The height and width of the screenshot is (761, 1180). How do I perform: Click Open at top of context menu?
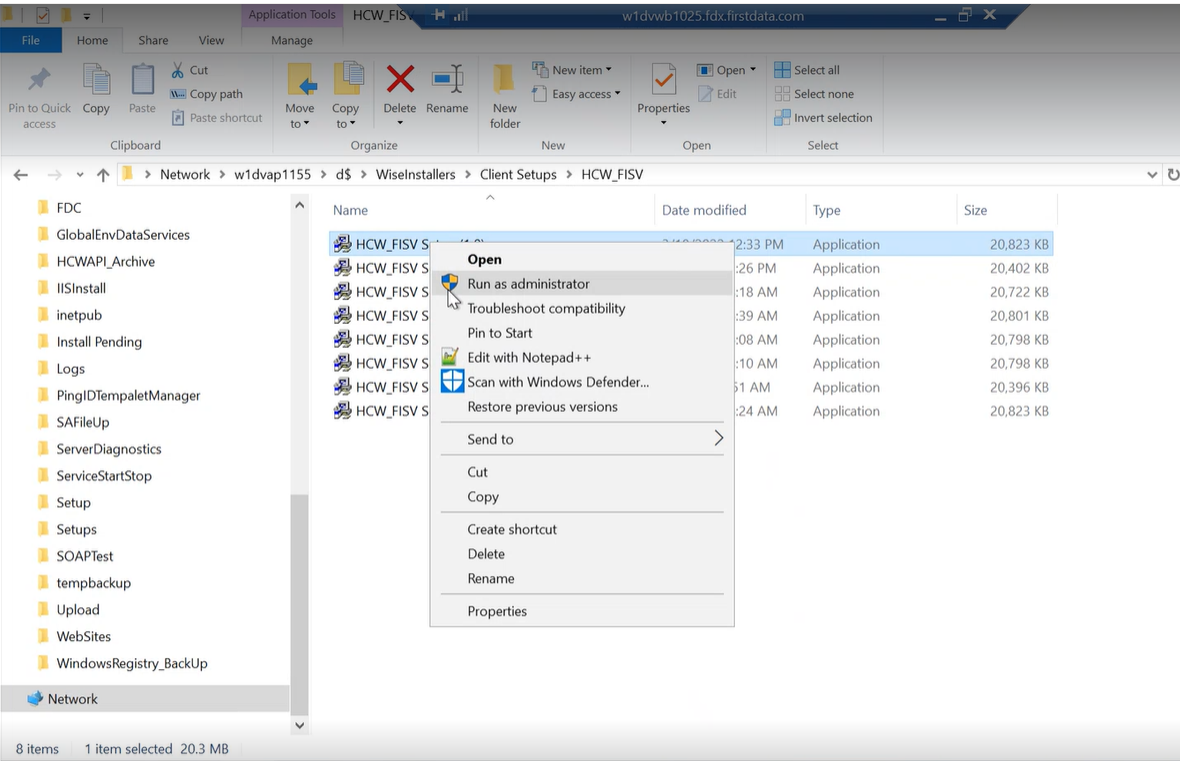[484, 260]
